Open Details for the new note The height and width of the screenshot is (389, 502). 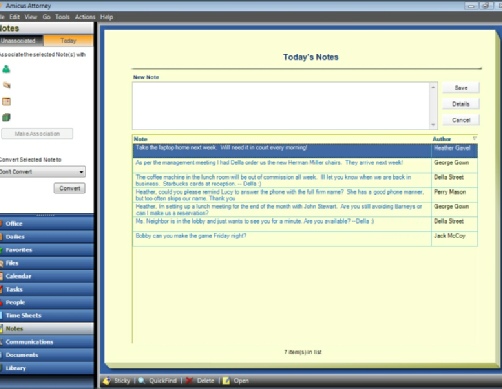(461, 104)
